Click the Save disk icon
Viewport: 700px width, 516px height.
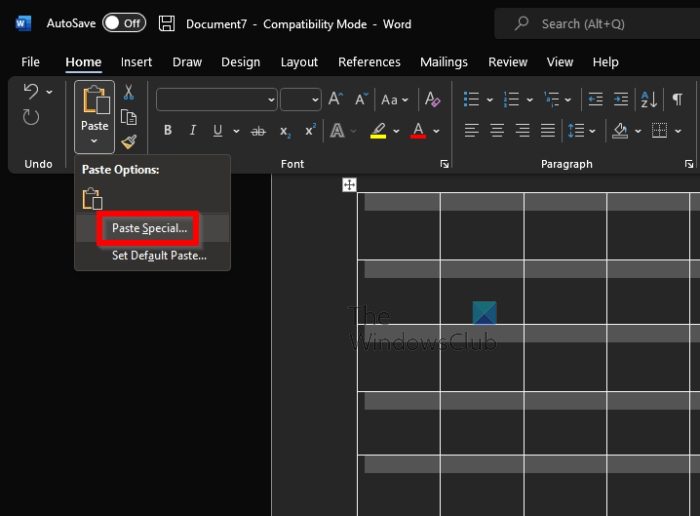pos(167,23)
